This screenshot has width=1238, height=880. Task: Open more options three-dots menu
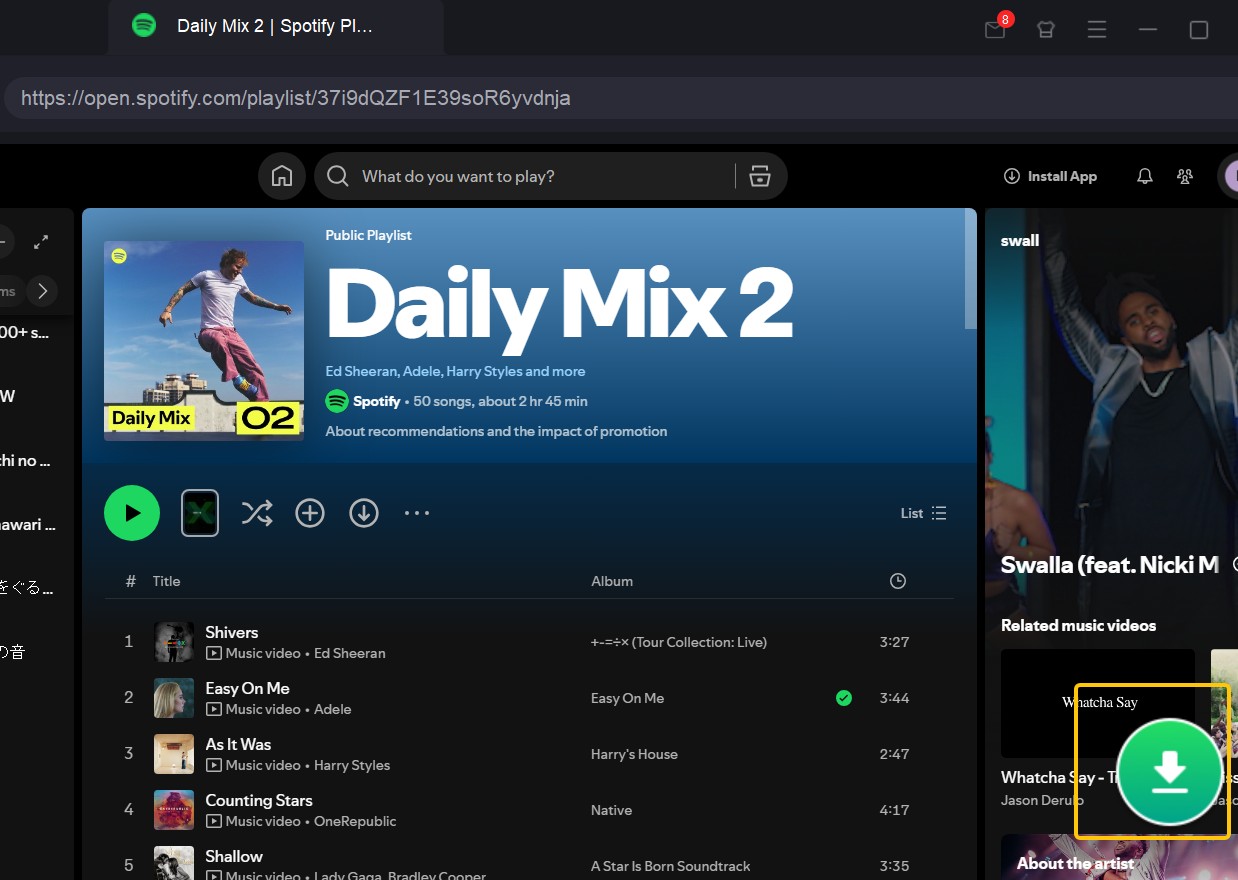pyautogui.click(x=416, y=513)
